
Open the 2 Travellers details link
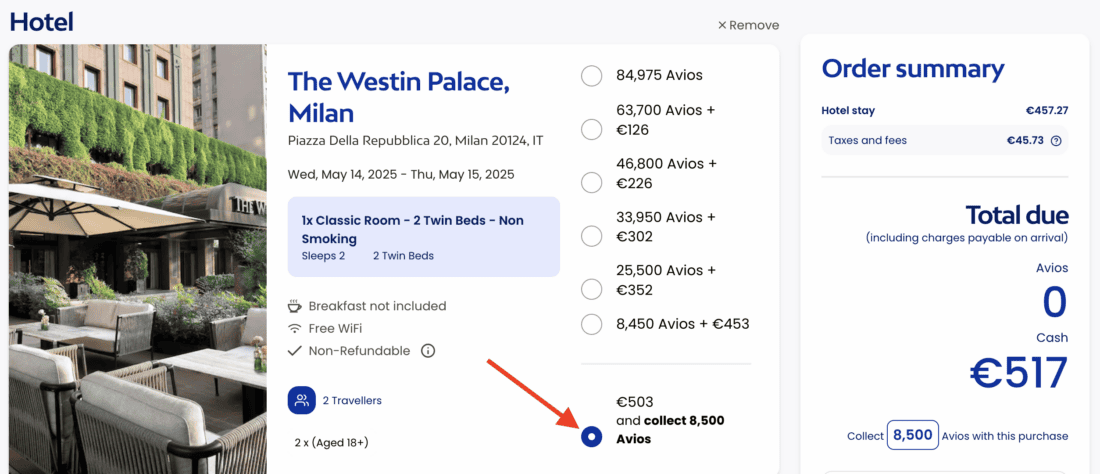point(352,401)
